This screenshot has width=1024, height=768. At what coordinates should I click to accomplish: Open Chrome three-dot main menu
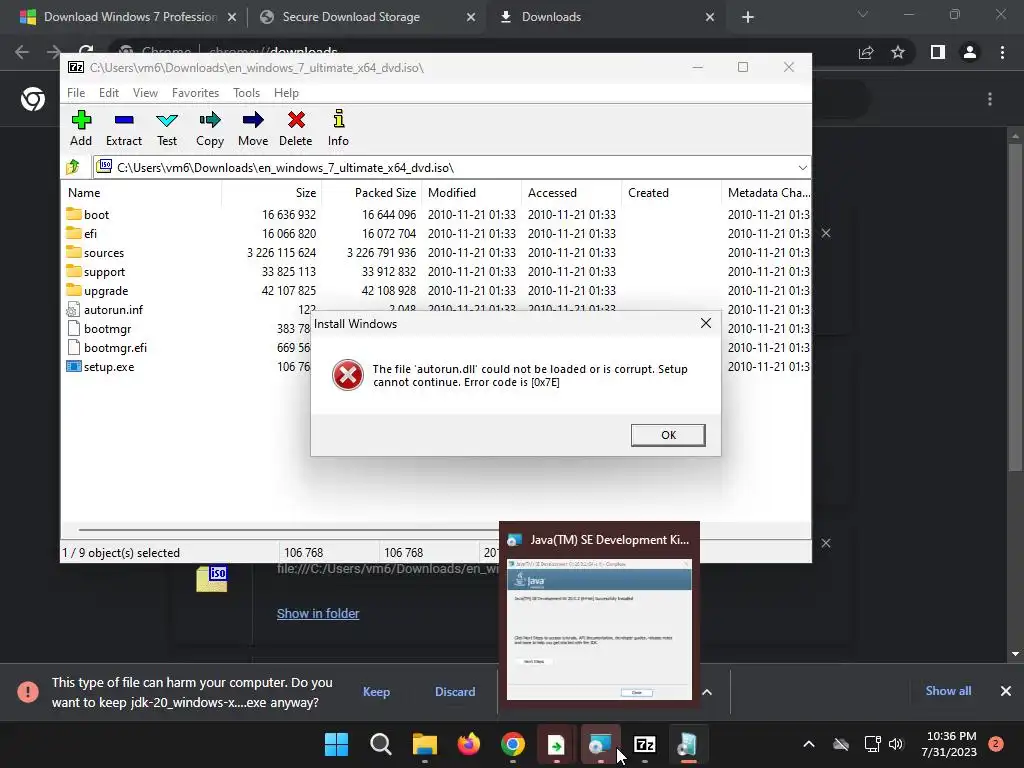[x=1002, y=52]
